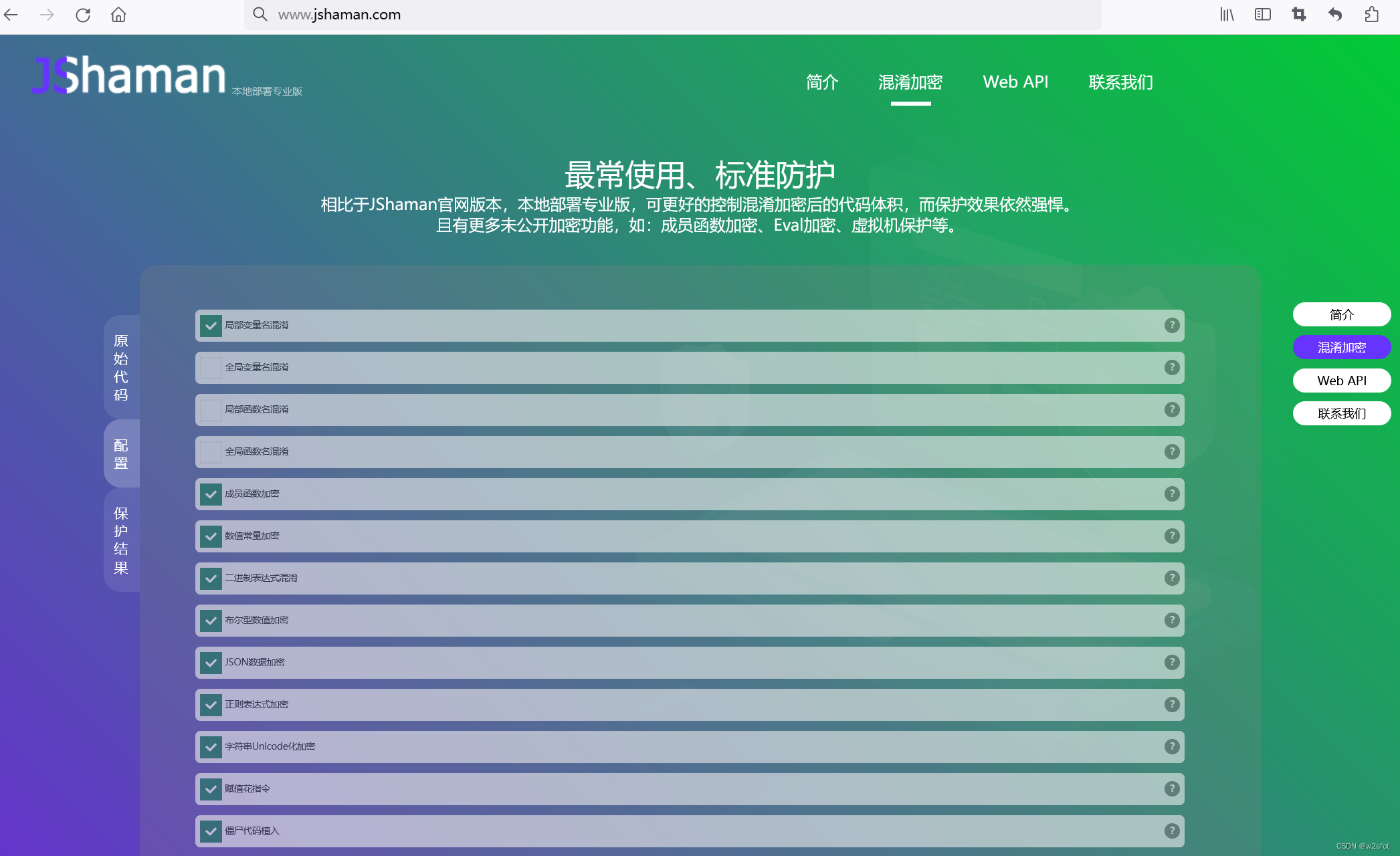This screenshot has height=856, width=1400.
Task: Click help icon for 僵尸代码植入
Action: [1171, 831]
